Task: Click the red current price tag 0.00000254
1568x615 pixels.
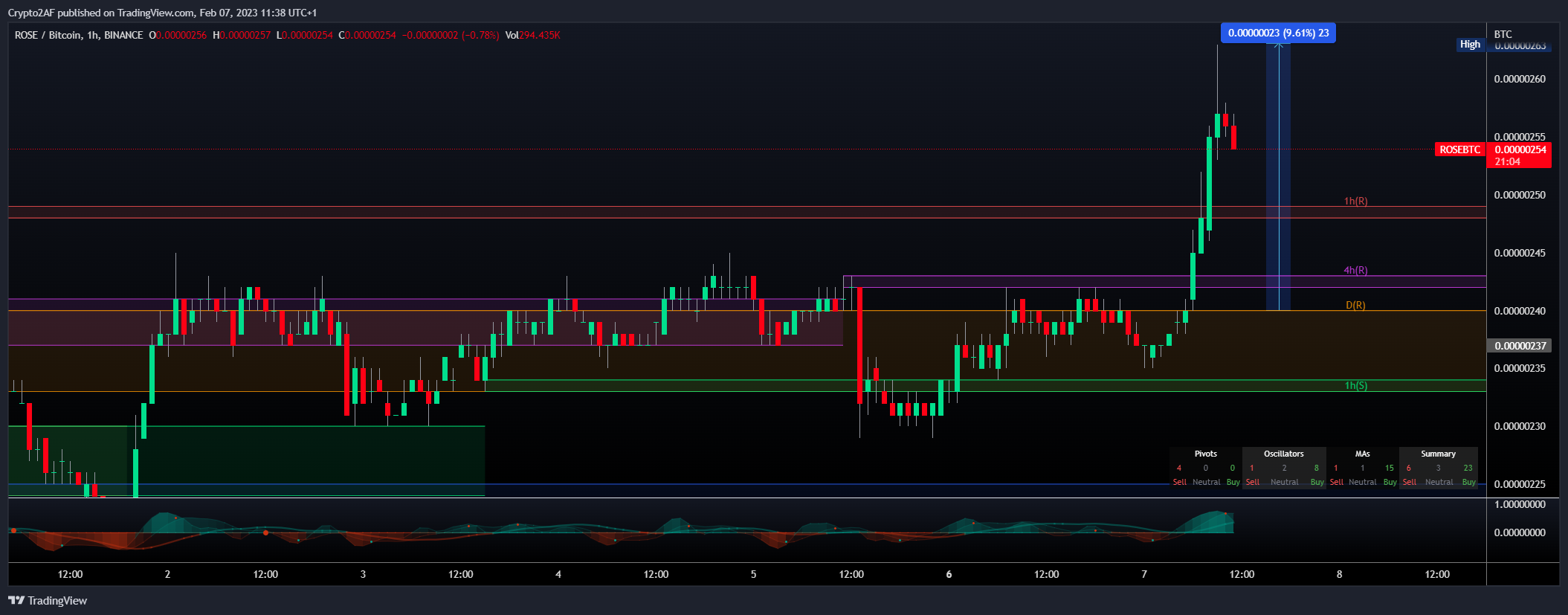Action: click(x=1520, y=149)
